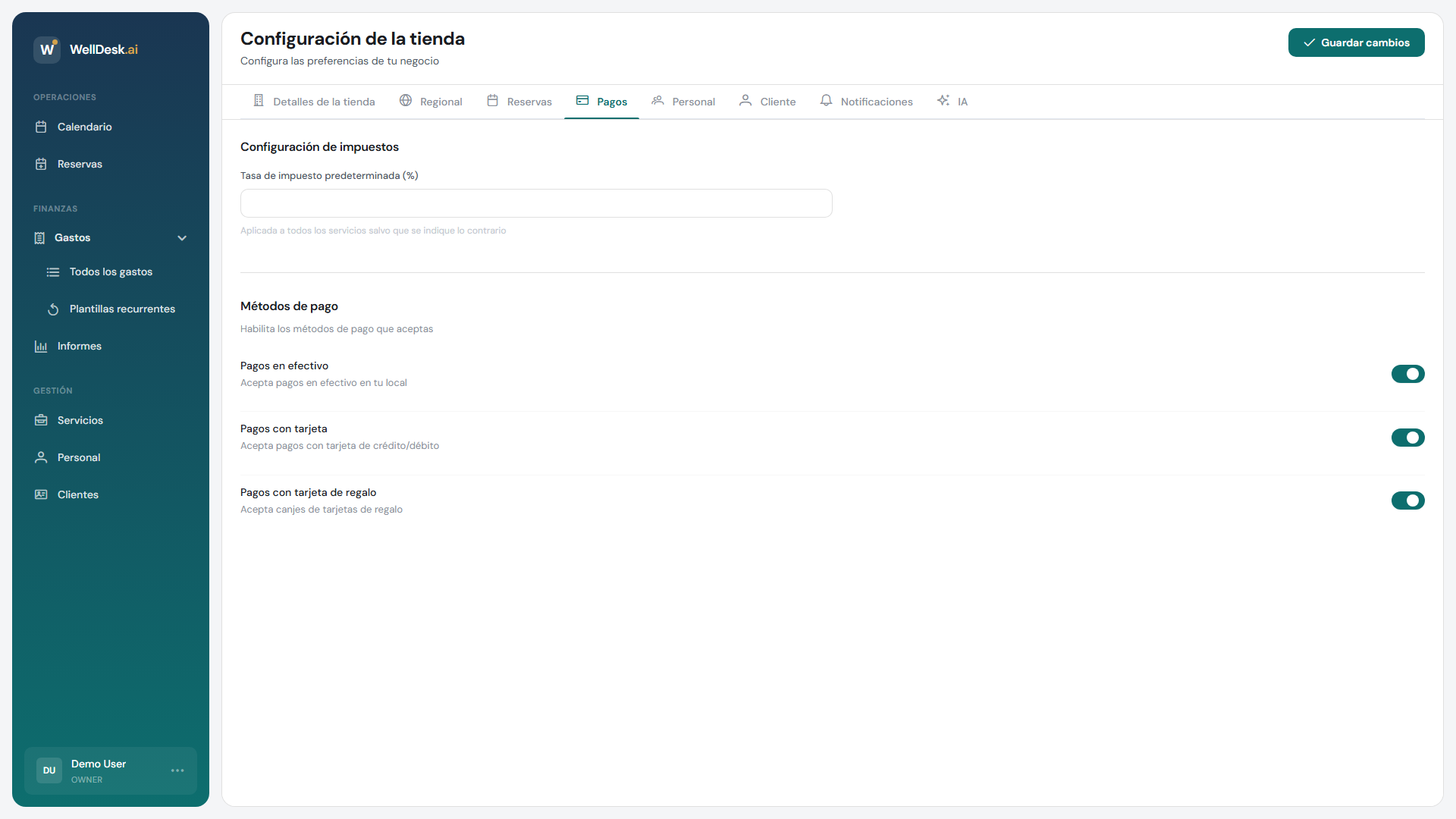
Task: Open Clientes using its card icon
Action: click(x=41, y=494)
